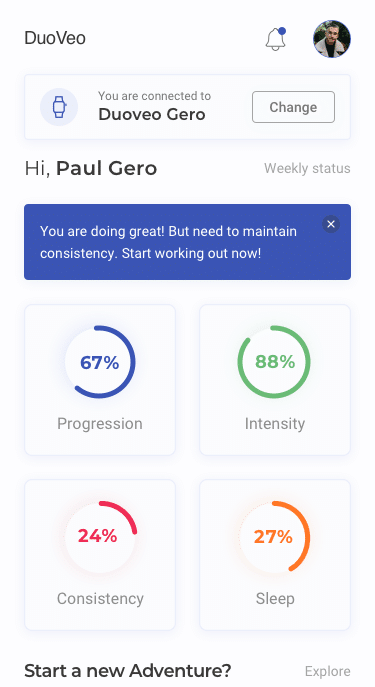Select the Consistency card label
The image size is (375, 687).
tap(100, 598)
